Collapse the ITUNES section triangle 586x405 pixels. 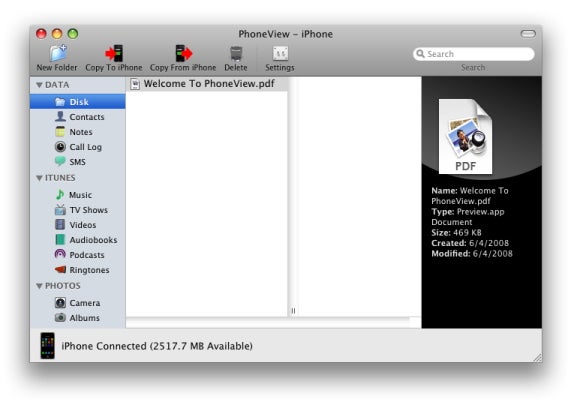(39, 178)
